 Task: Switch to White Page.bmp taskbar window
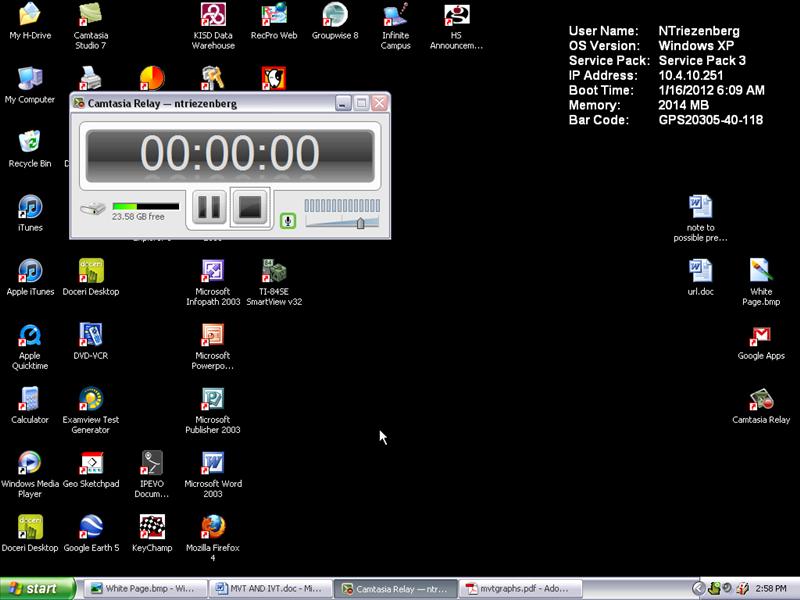tap(145, 589)
